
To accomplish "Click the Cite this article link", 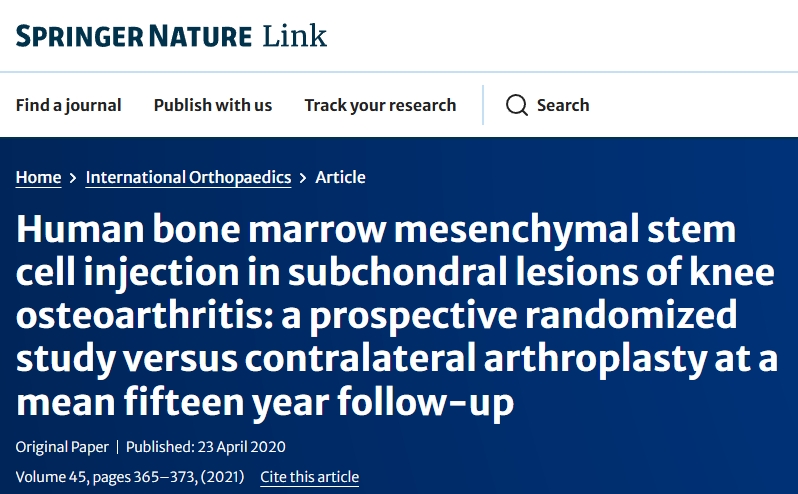I will click(309, 477).
